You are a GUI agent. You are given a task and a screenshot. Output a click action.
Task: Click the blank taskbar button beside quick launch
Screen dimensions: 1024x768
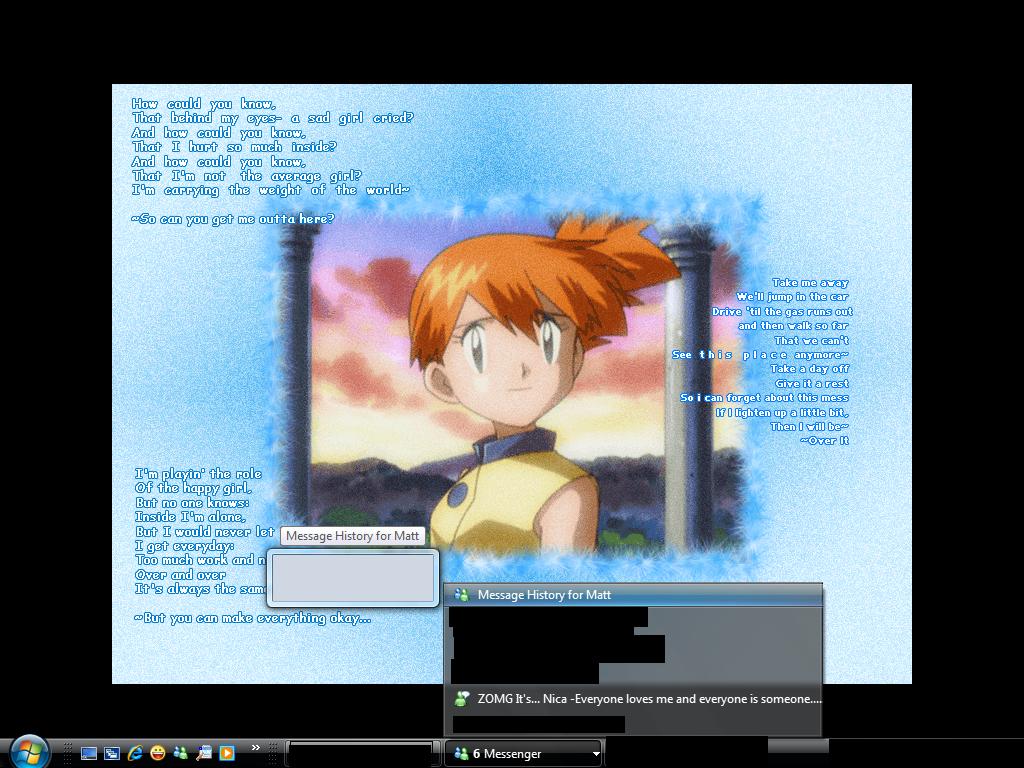[362, 754]
